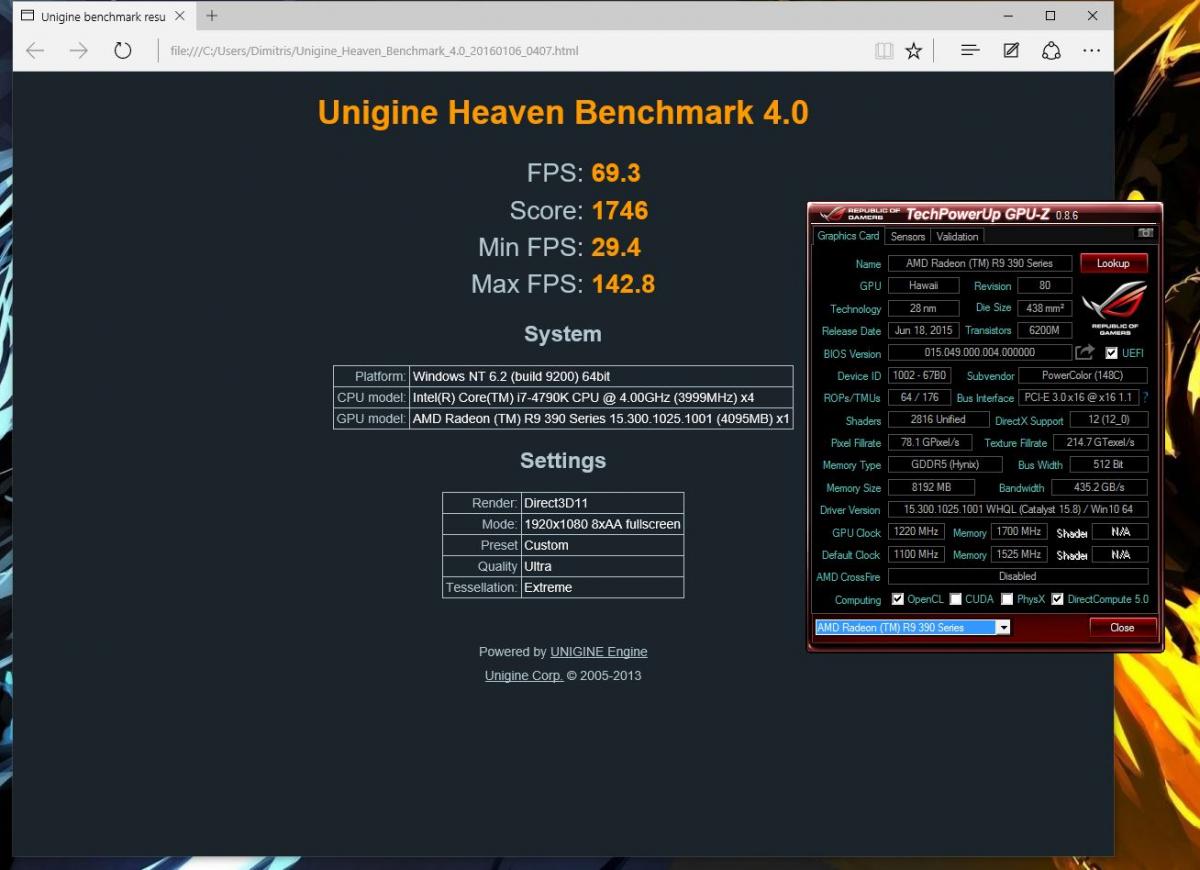Open Edge More actions ellipsis menu
This screenshot has width=1200, height=870.
click(1091, 51)
